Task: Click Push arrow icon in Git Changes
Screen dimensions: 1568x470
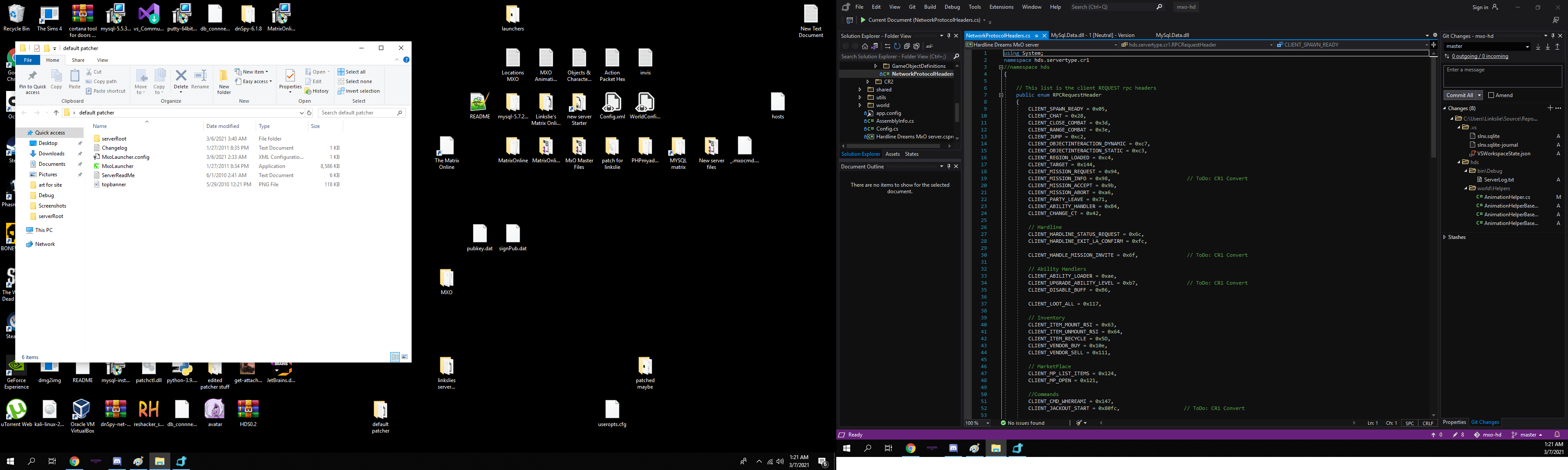Action: coord(1558,47)
